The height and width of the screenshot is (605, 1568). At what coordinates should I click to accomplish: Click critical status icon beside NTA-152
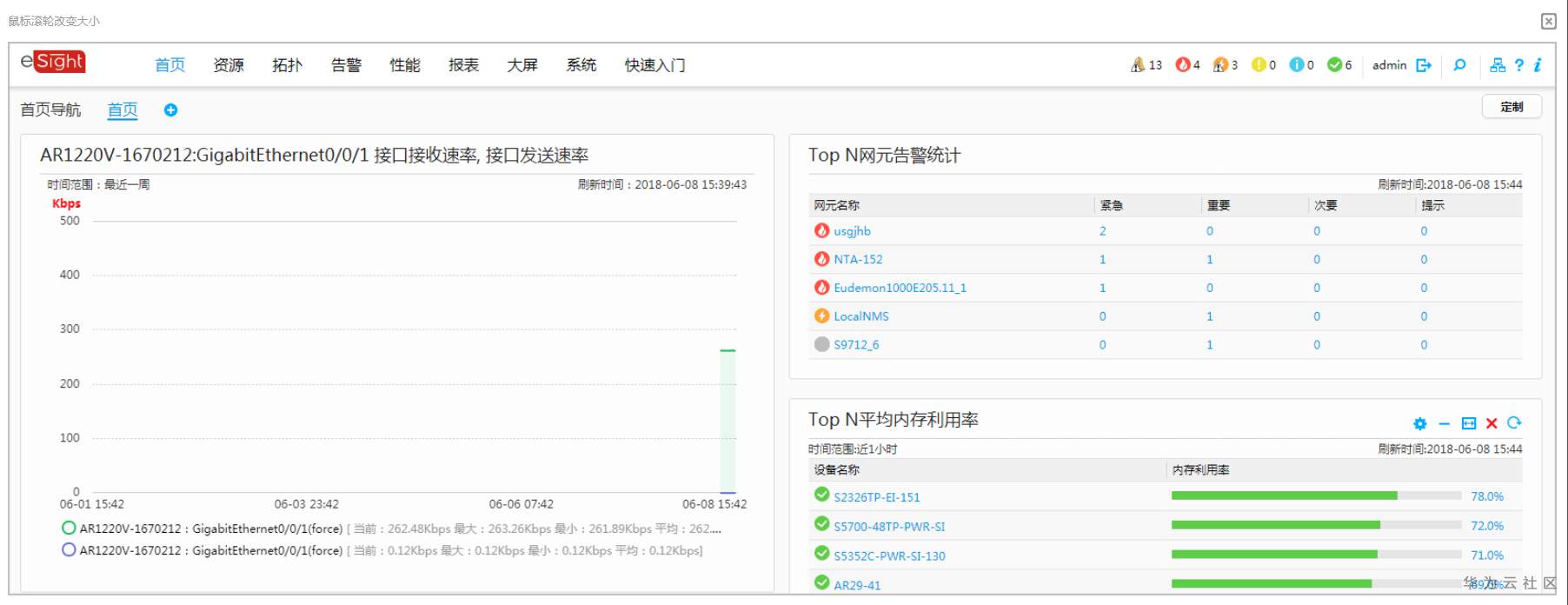point(821,259)
